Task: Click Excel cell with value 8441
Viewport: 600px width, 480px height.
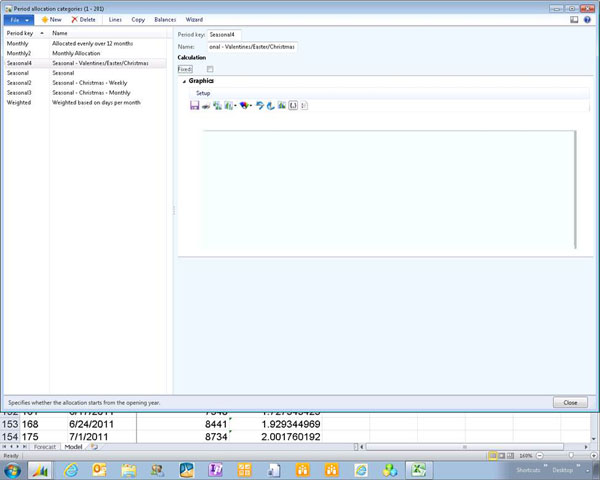Action: 184,424
